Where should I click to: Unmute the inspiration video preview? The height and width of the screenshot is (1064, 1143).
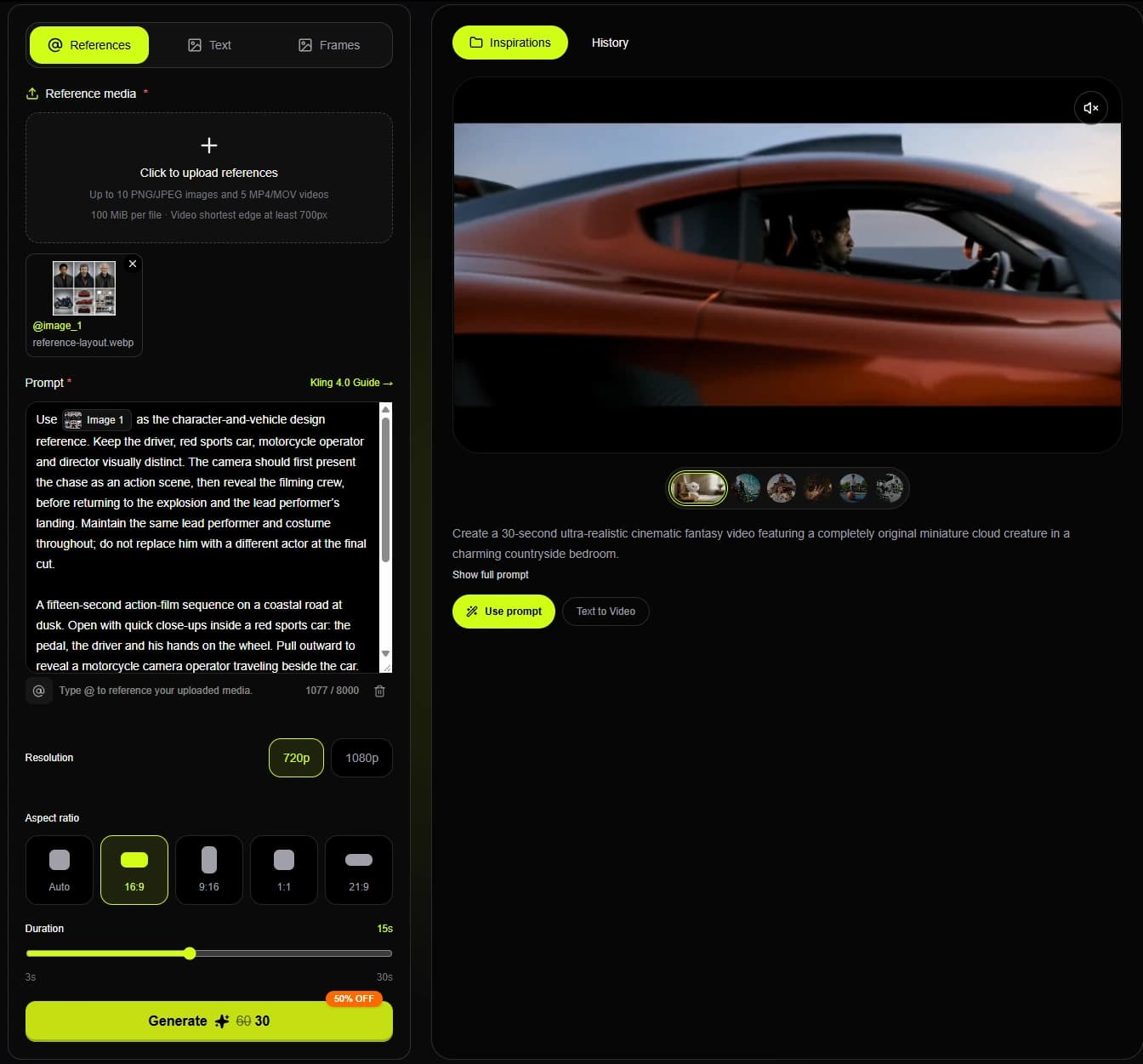tap(1090, 108)
